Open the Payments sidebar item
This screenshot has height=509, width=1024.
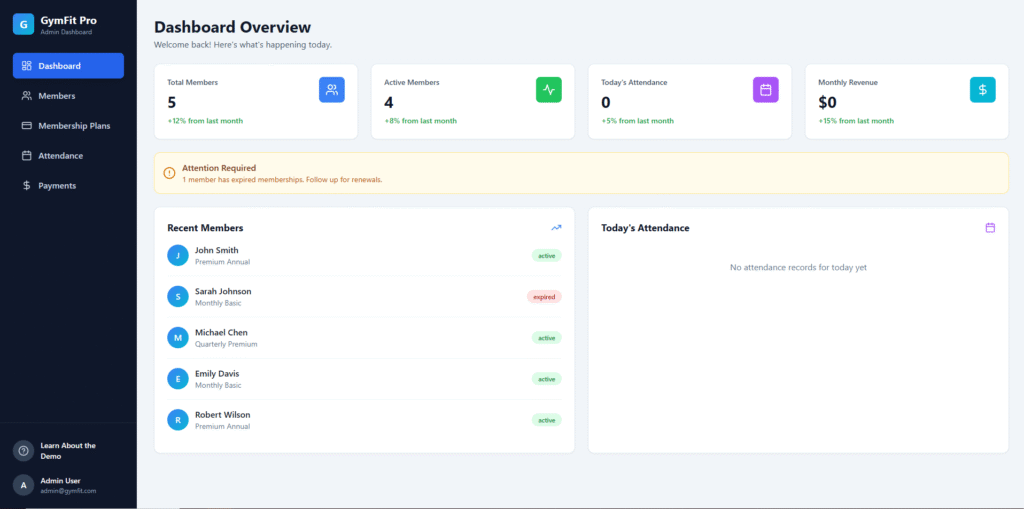point(56,186)
